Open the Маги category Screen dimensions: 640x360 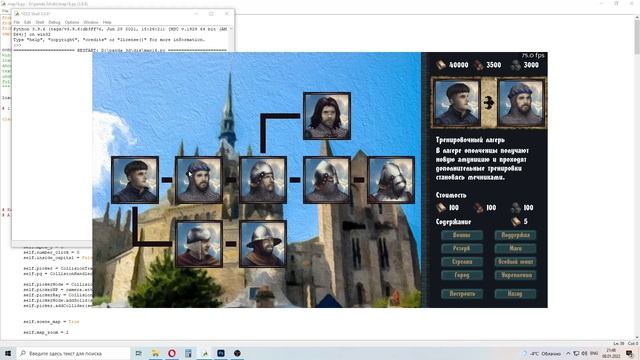[x=515, y=248]
